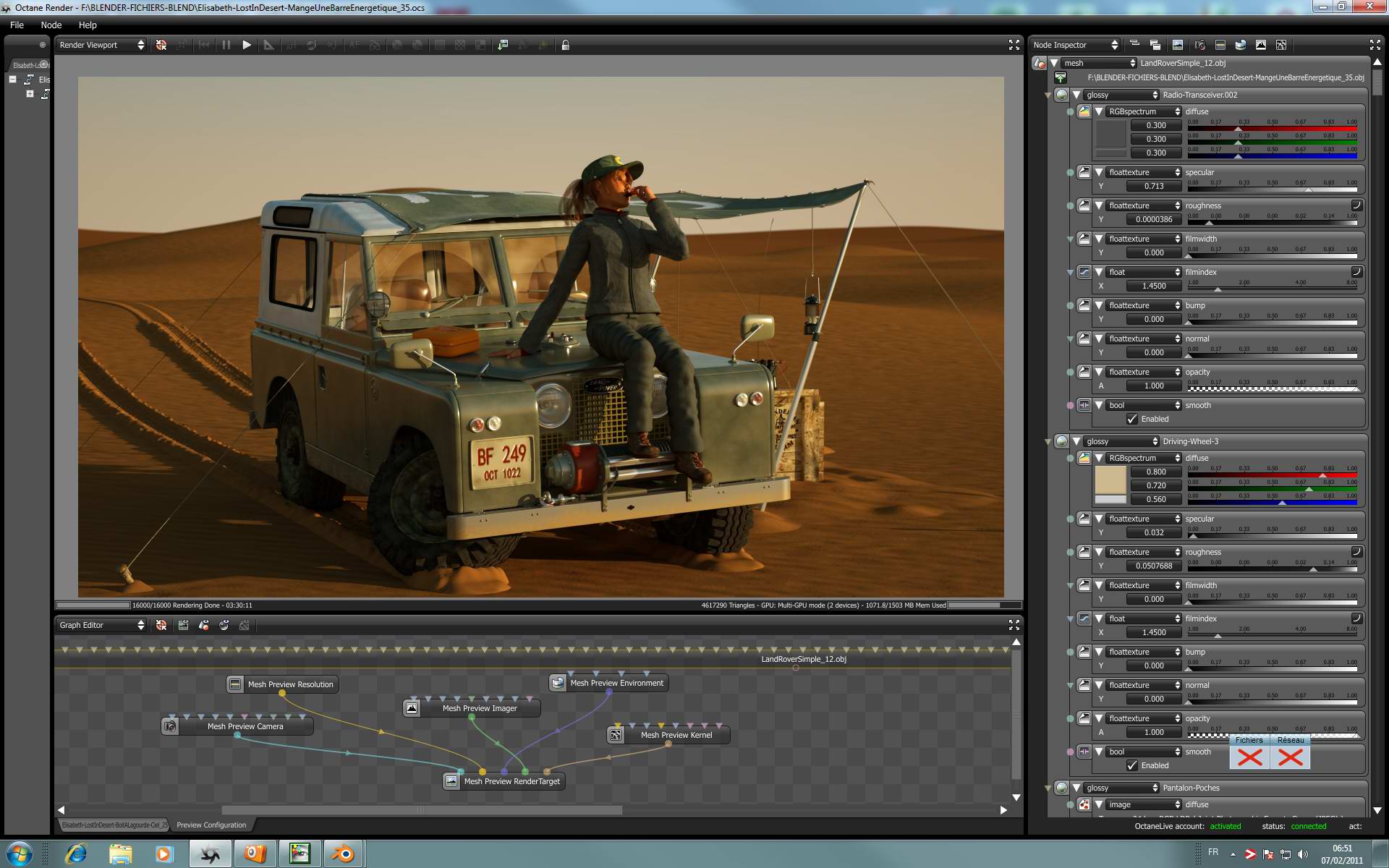The image size is (1389, 868).
Task: Click the viewport lock icon
Action: click(566, 45)
